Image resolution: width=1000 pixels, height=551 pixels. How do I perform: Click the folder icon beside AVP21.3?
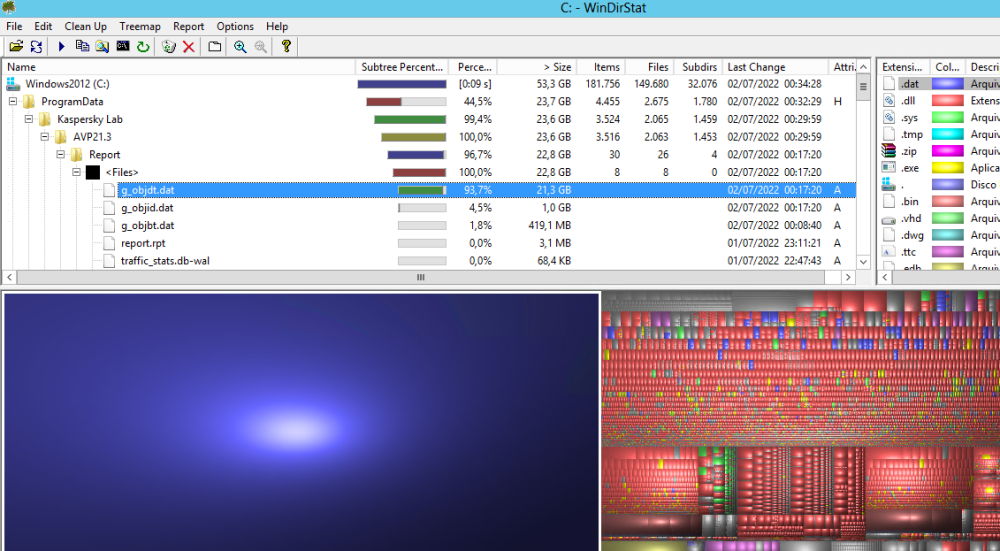[x=61, y=137]
